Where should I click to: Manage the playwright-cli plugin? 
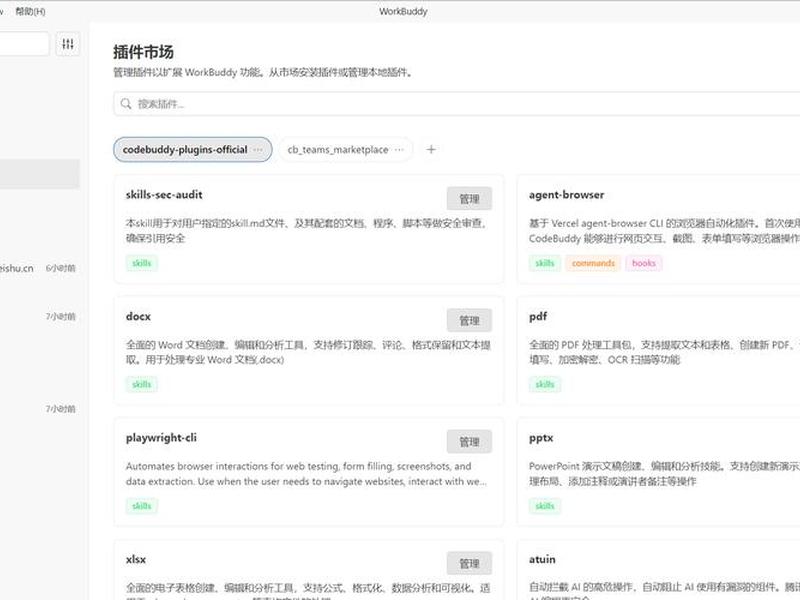pyautogui.click(x=469, y=442)
